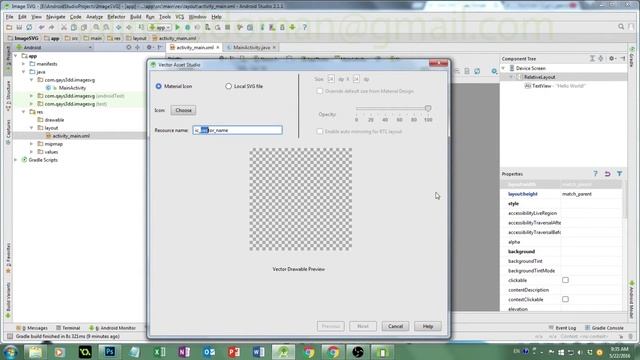
Task: Expand the manifests folder
Action: click(24, 64)
